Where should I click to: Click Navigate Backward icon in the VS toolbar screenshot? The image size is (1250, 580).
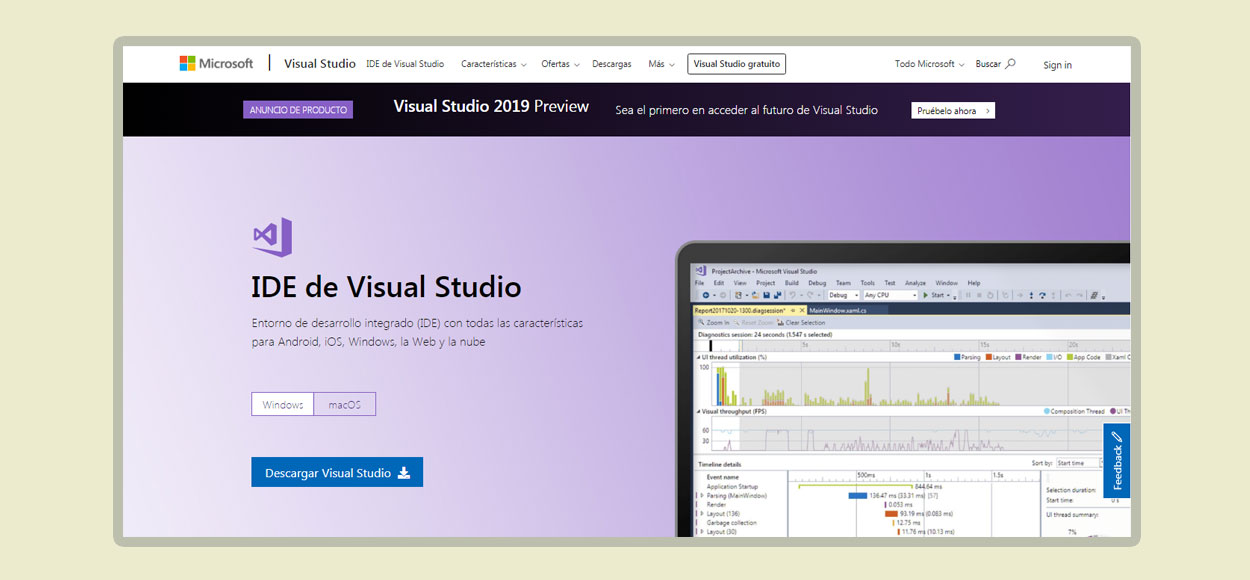tap(705, 295)
